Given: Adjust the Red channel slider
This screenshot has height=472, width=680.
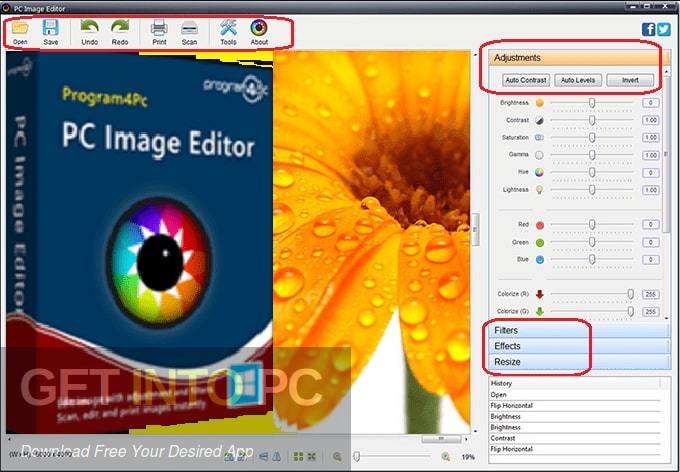Looking at the screenshot, I should coord(592,225).
